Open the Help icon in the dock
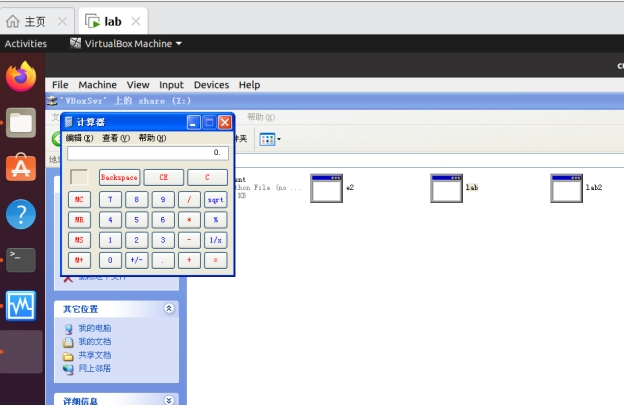The height and width of the screenshot is (406, 624). click(21, 214)
